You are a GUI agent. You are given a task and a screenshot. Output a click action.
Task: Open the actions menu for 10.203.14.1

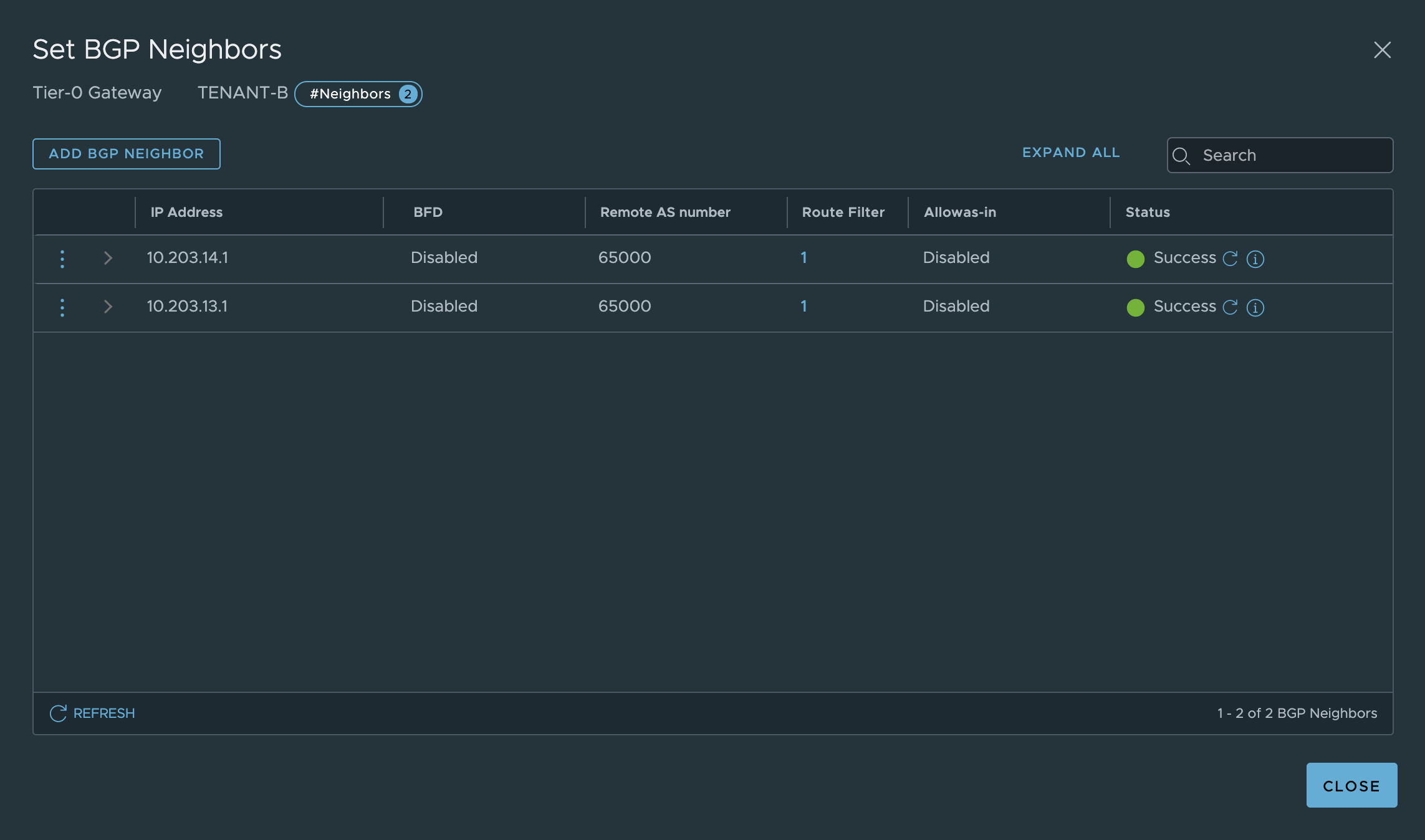coord(62,259)
